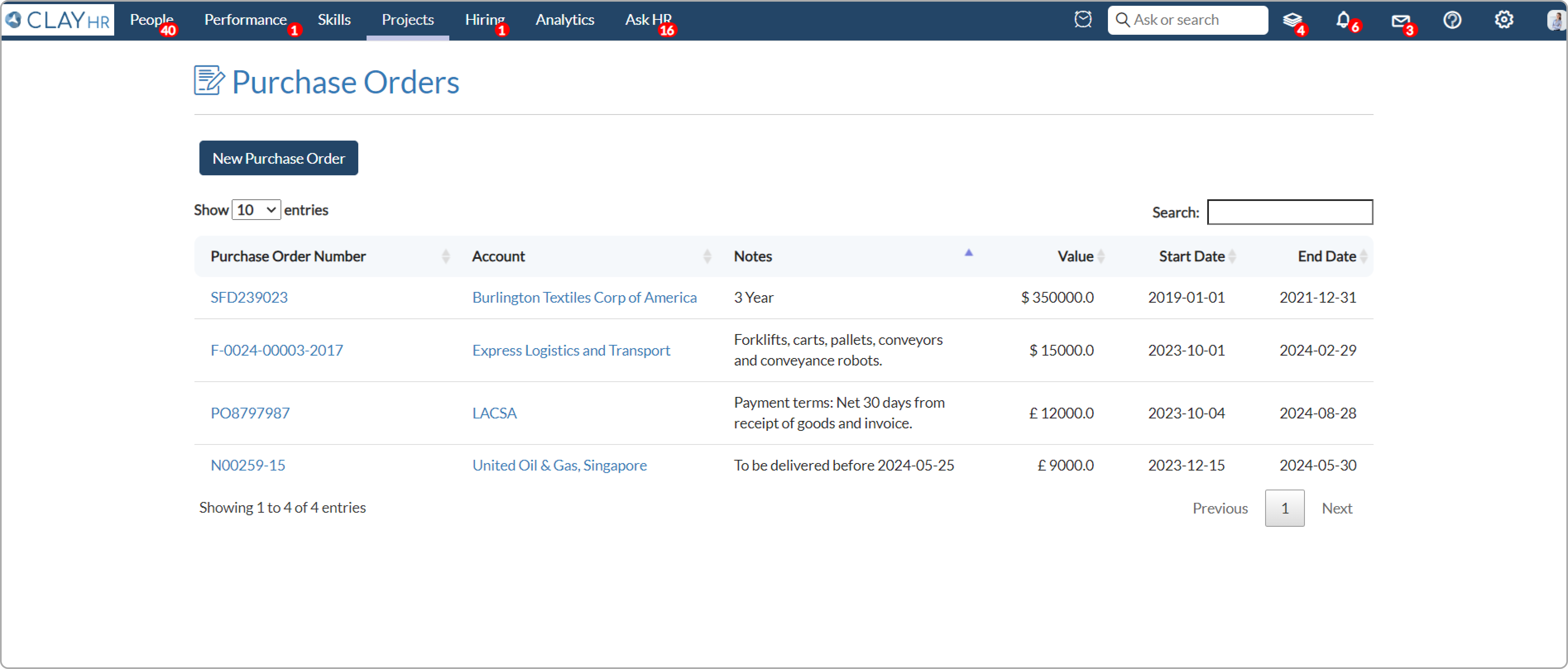Image resolution: width=1568 pixels, height=669 pixels.
Task: Click the value $ 15000.0
Action: [1062, 350]
